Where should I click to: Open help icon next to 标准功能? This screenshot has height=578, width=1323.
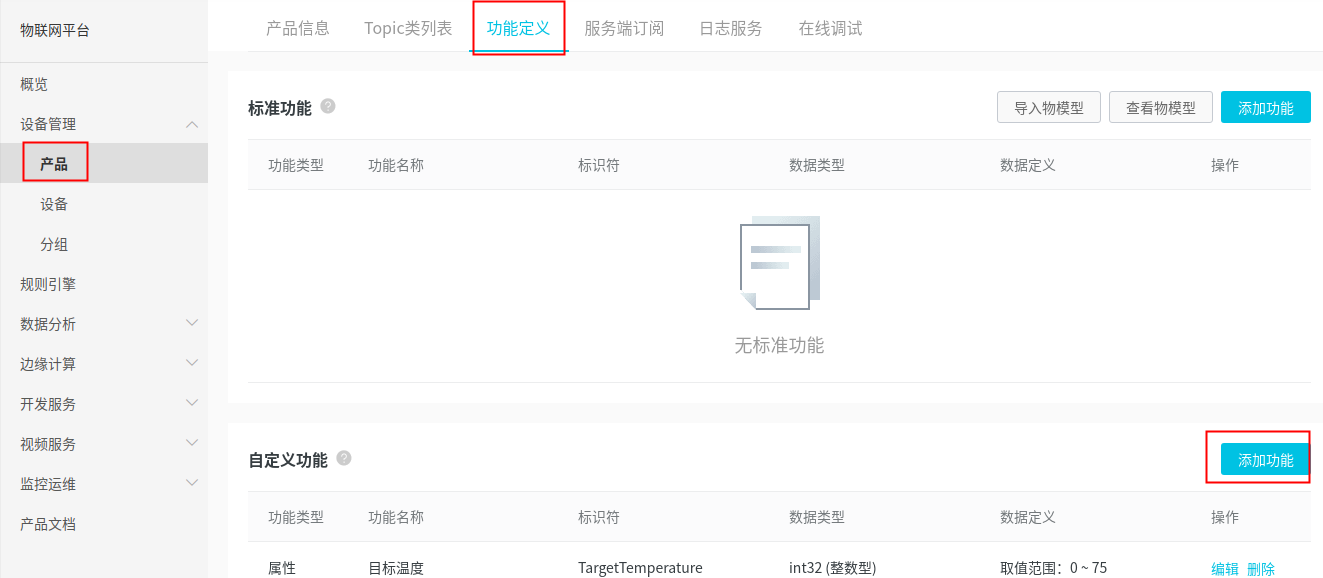328,106
